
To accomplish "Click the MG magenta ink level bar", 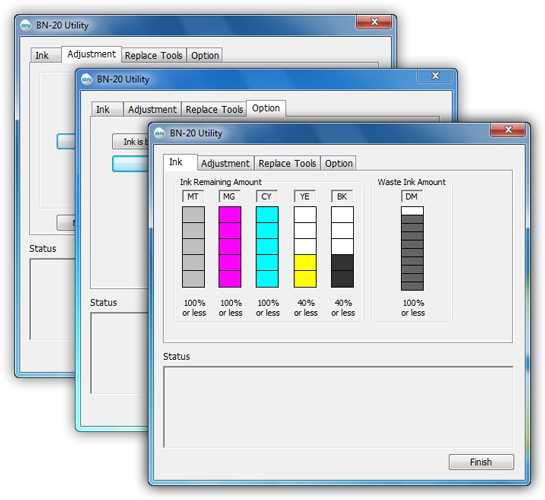I will pos(230,247).
